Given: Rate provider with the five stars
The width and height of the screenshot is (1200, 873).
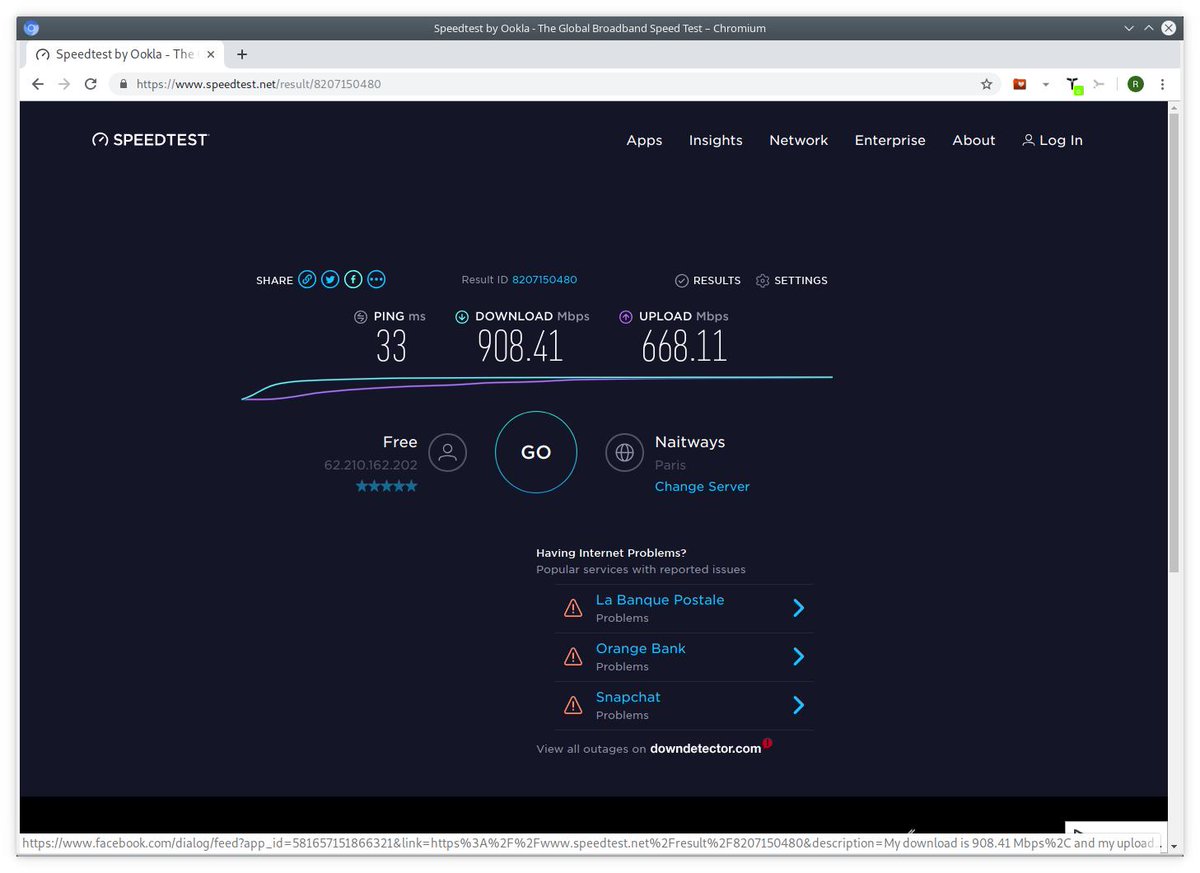Looking at the screenshot, I should [x=386, y=486].
